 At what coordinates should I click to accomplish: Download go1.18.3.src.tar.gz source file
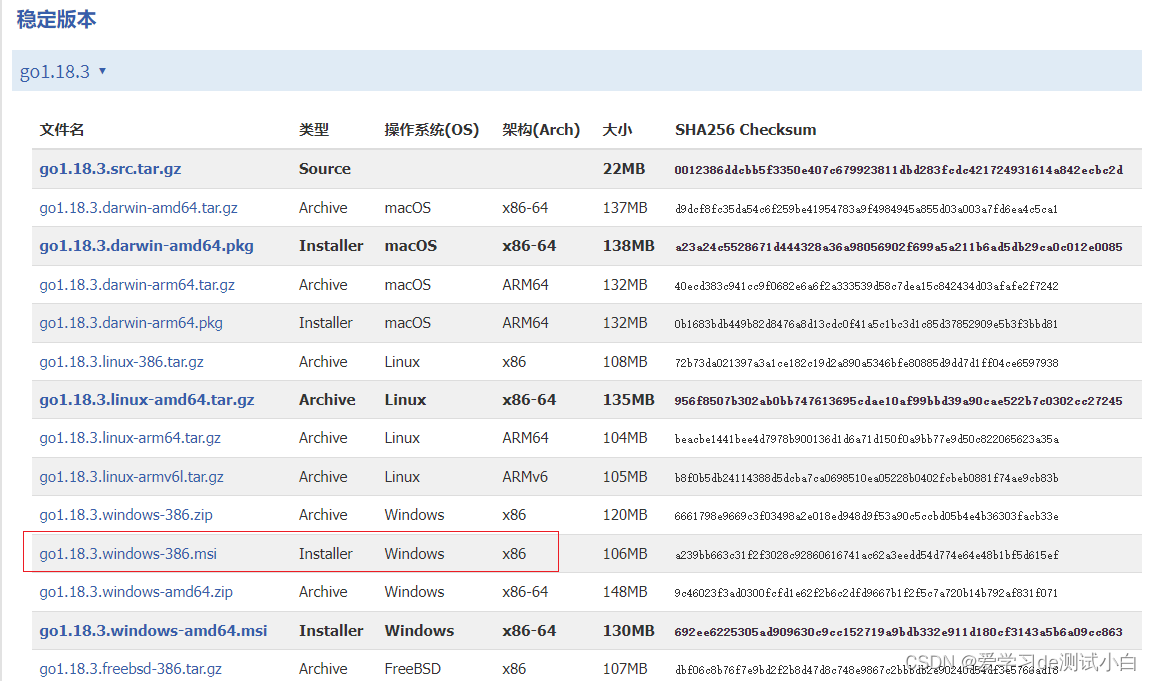pos(110,169)
